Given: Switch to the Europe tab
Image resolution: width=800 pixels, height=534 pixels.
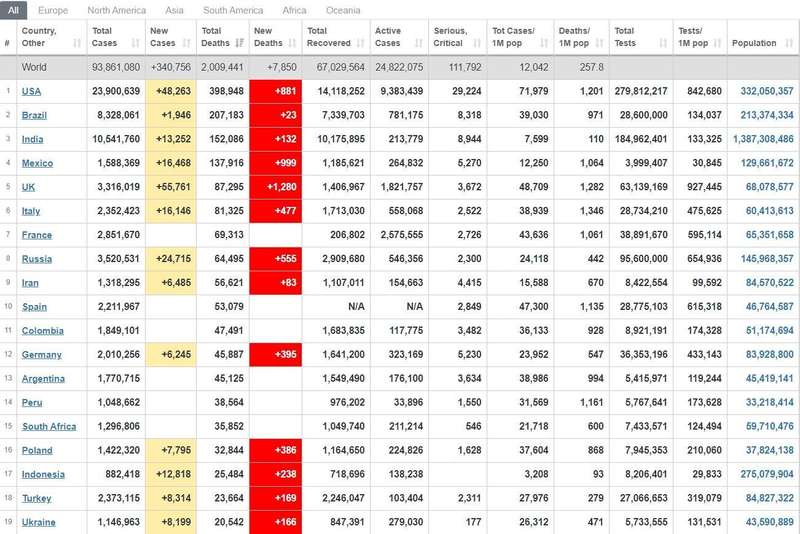Looking at the screenshot, I should coord(53,10).
